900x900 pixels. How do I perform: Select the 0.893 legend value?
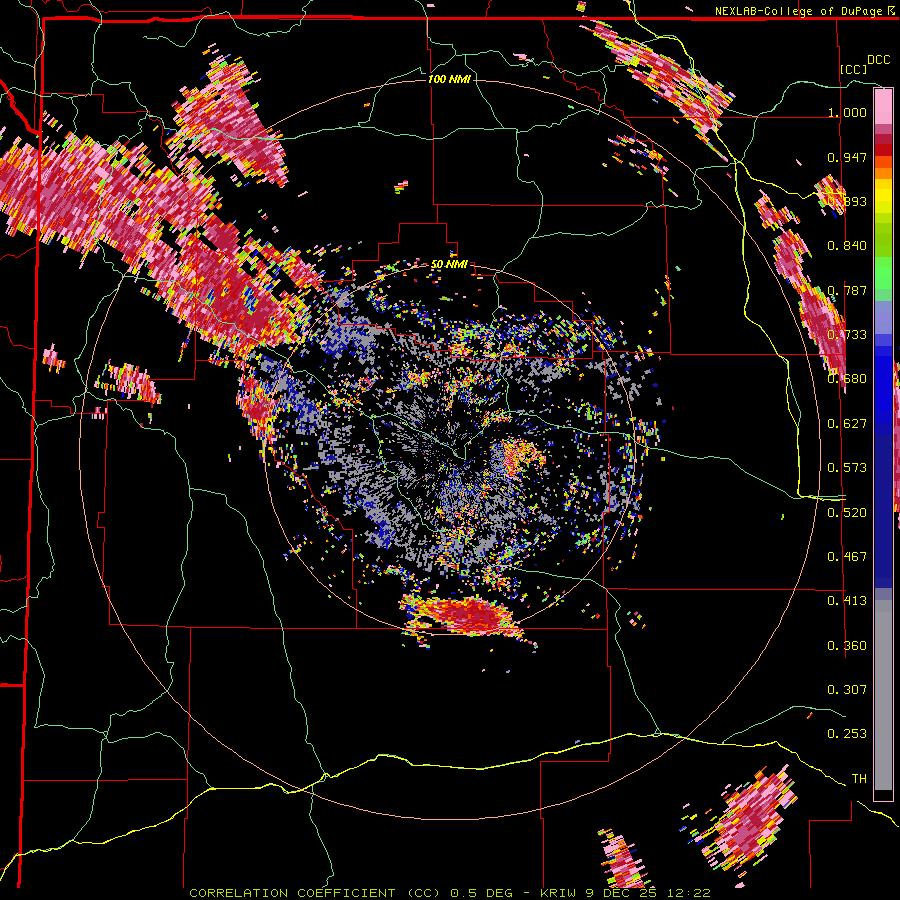click(x=847, y=201)
